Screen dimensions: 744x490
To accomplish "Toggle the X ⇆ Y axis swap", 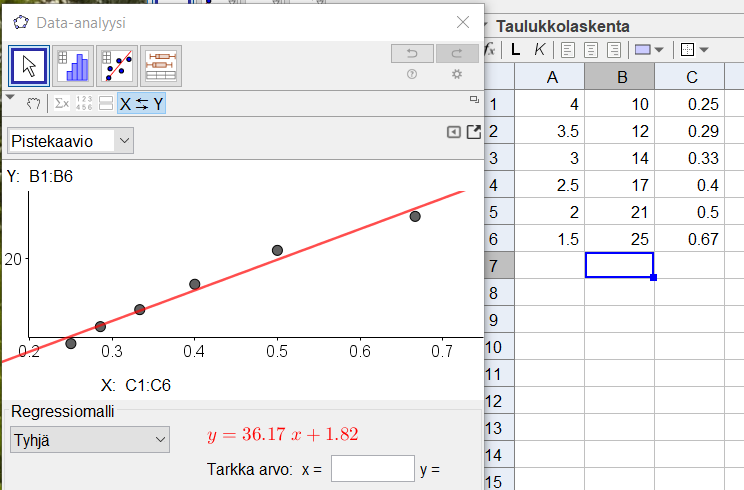I will (x=141, y=103).
